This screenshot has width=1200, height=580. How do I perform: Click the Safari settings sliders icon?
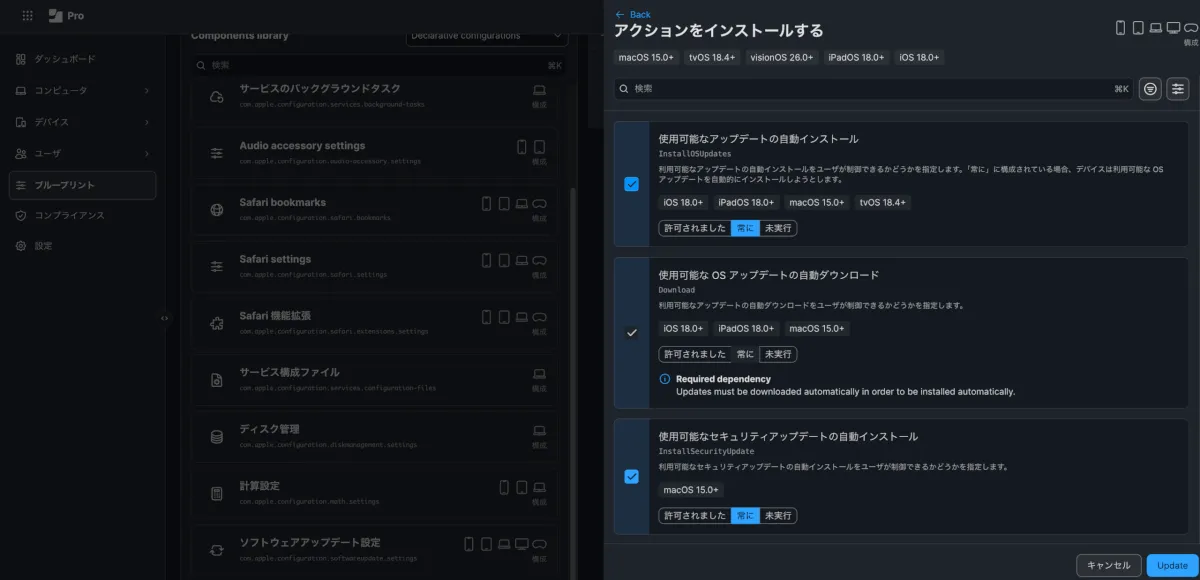[216, 266]
